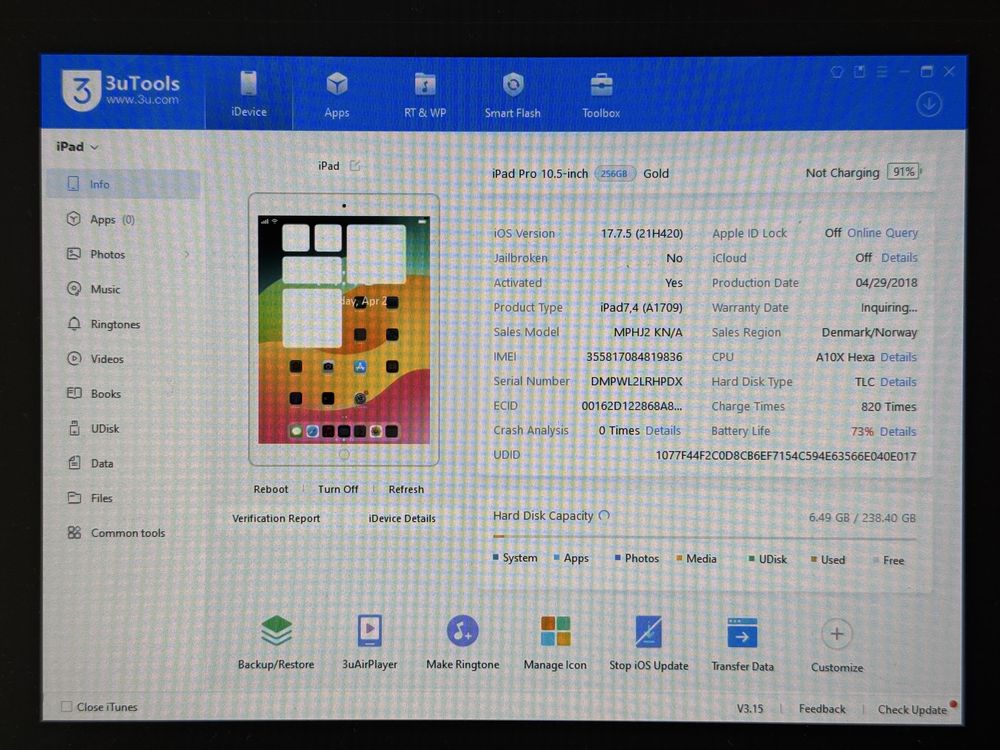Click the System legend color swatch
The image size is (1000, 750).
point(496,557)
